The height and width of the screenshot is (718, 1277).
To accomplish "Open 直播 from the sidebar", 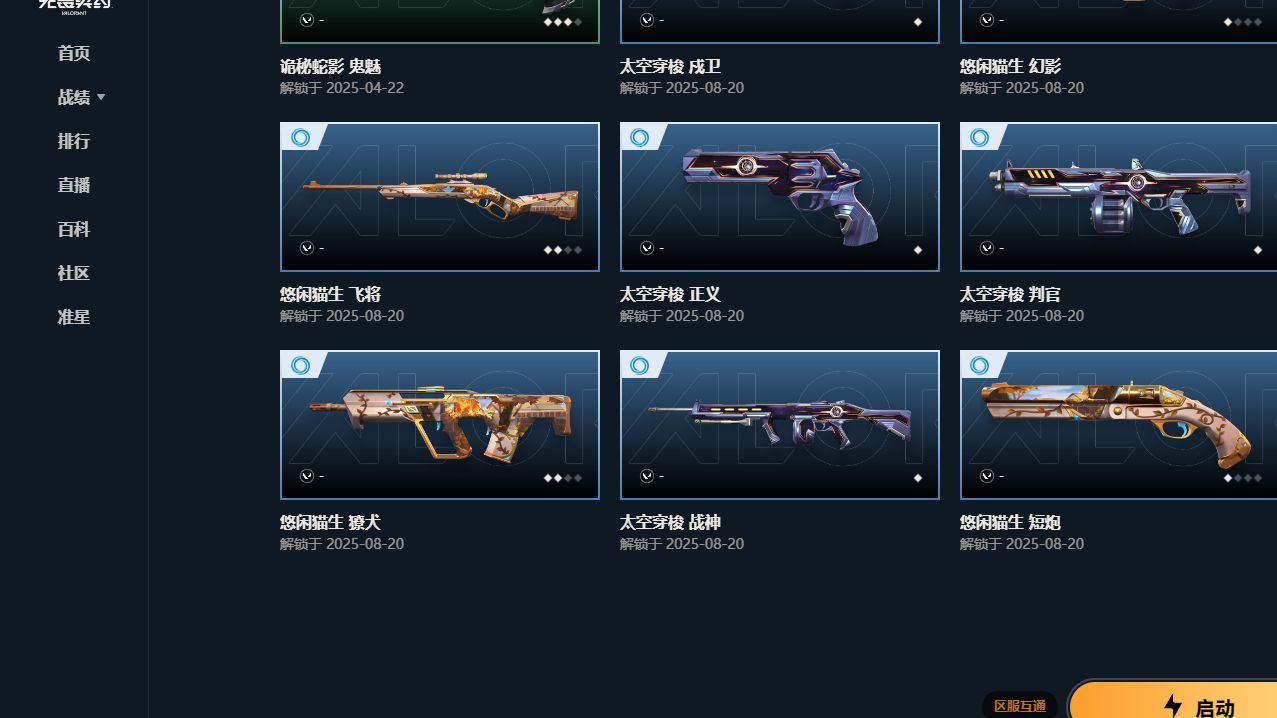I will (74, 185).
